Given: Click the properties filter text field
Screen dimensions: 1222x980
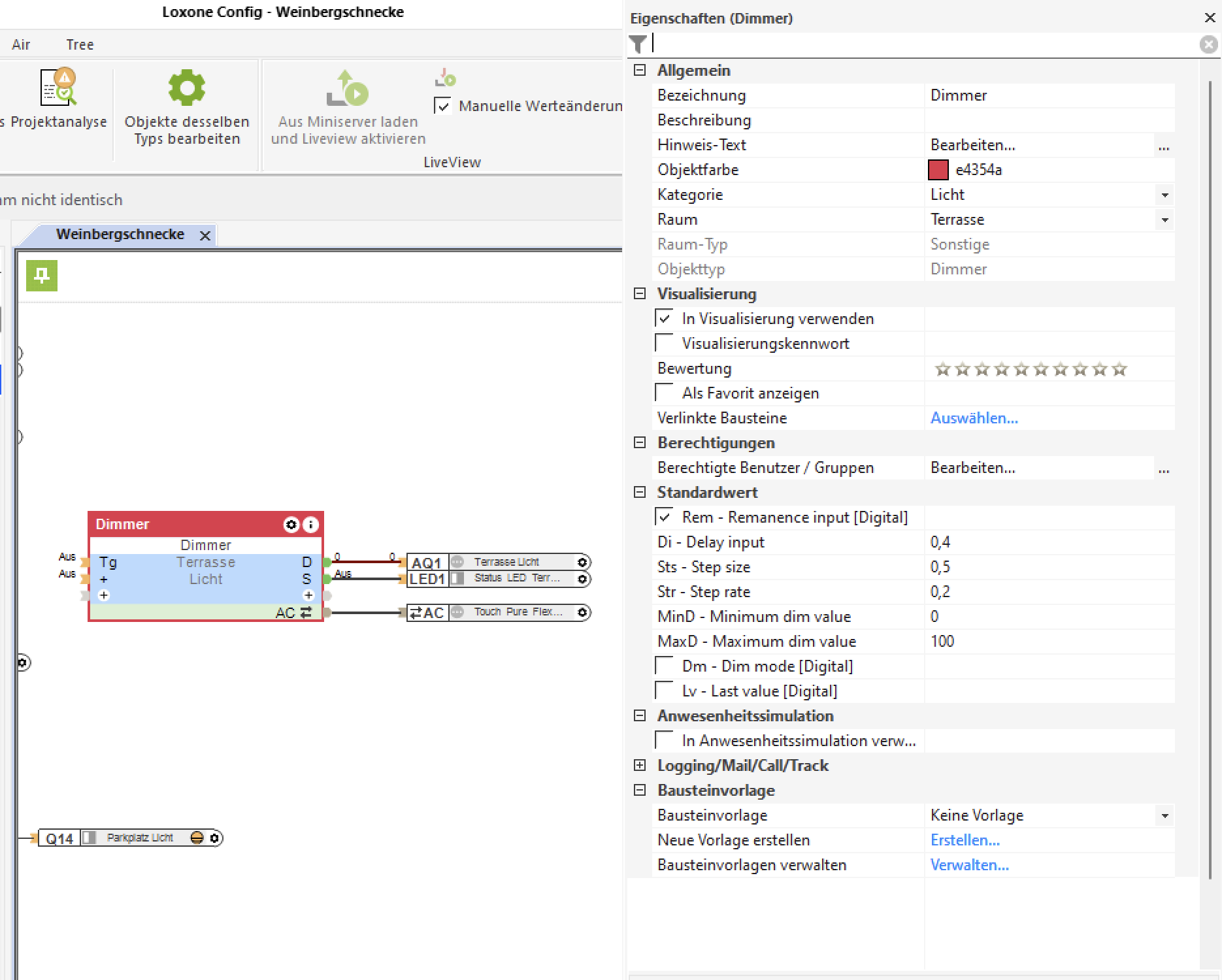Looking at the screenshot, I should 925,44.
